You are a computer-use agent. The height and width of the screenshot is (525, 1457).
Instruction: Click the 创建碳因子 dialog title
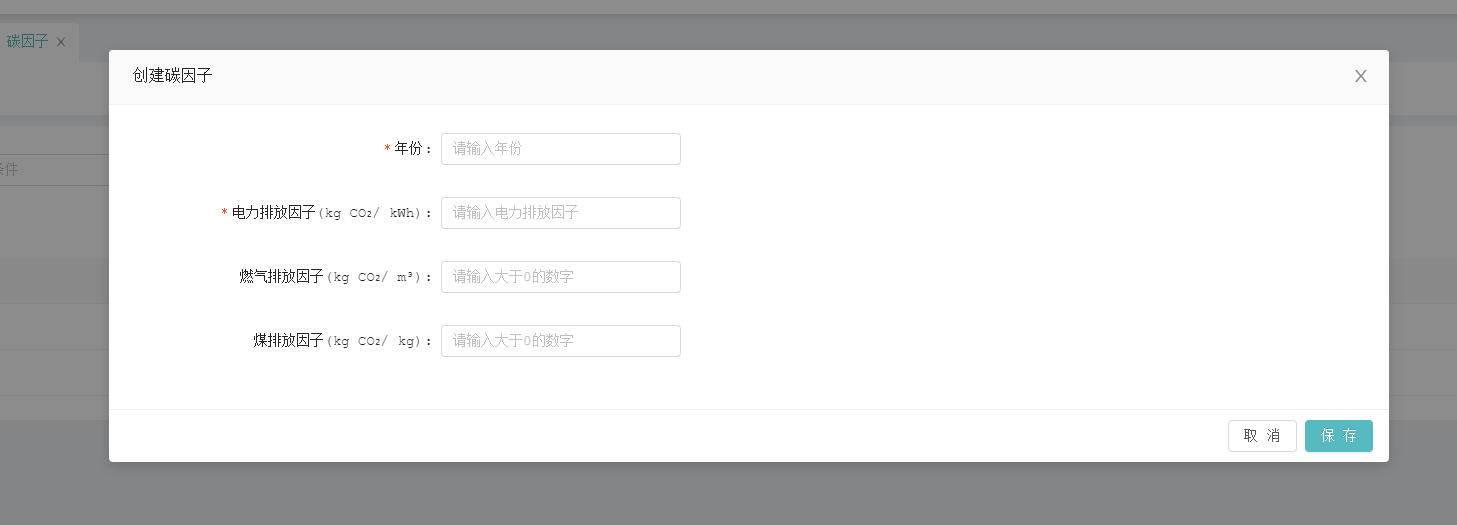click(x=172, y=76)
